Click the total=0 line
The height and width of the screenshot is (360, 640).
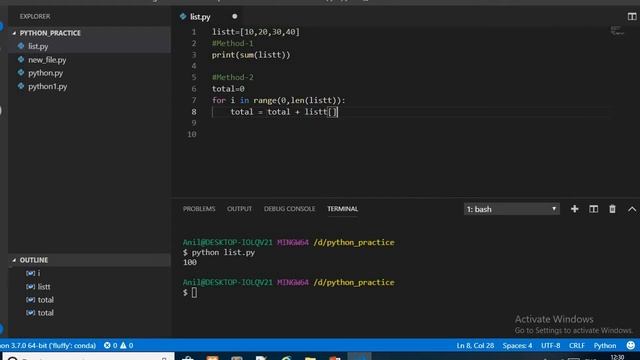tap(228, 89)
